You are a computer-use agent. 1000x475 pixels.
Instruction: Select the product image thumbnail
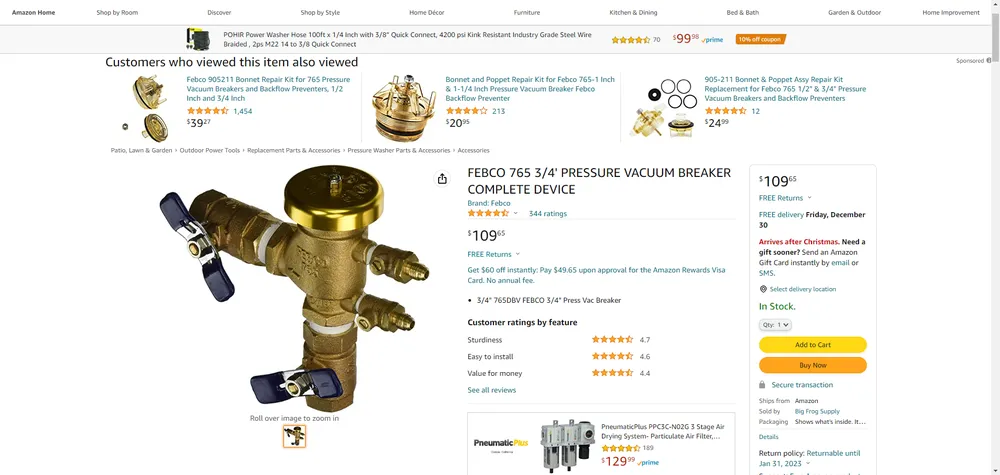(295, 436)
